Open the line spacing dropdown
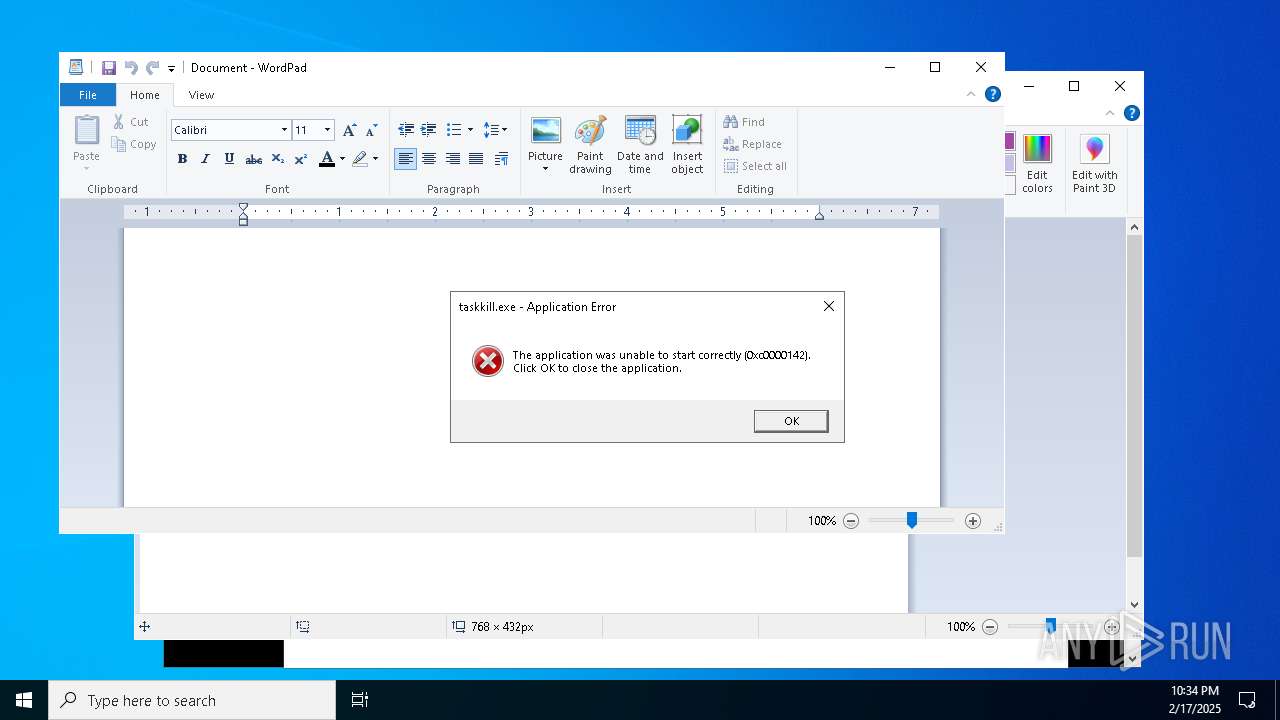 point(495,130)
